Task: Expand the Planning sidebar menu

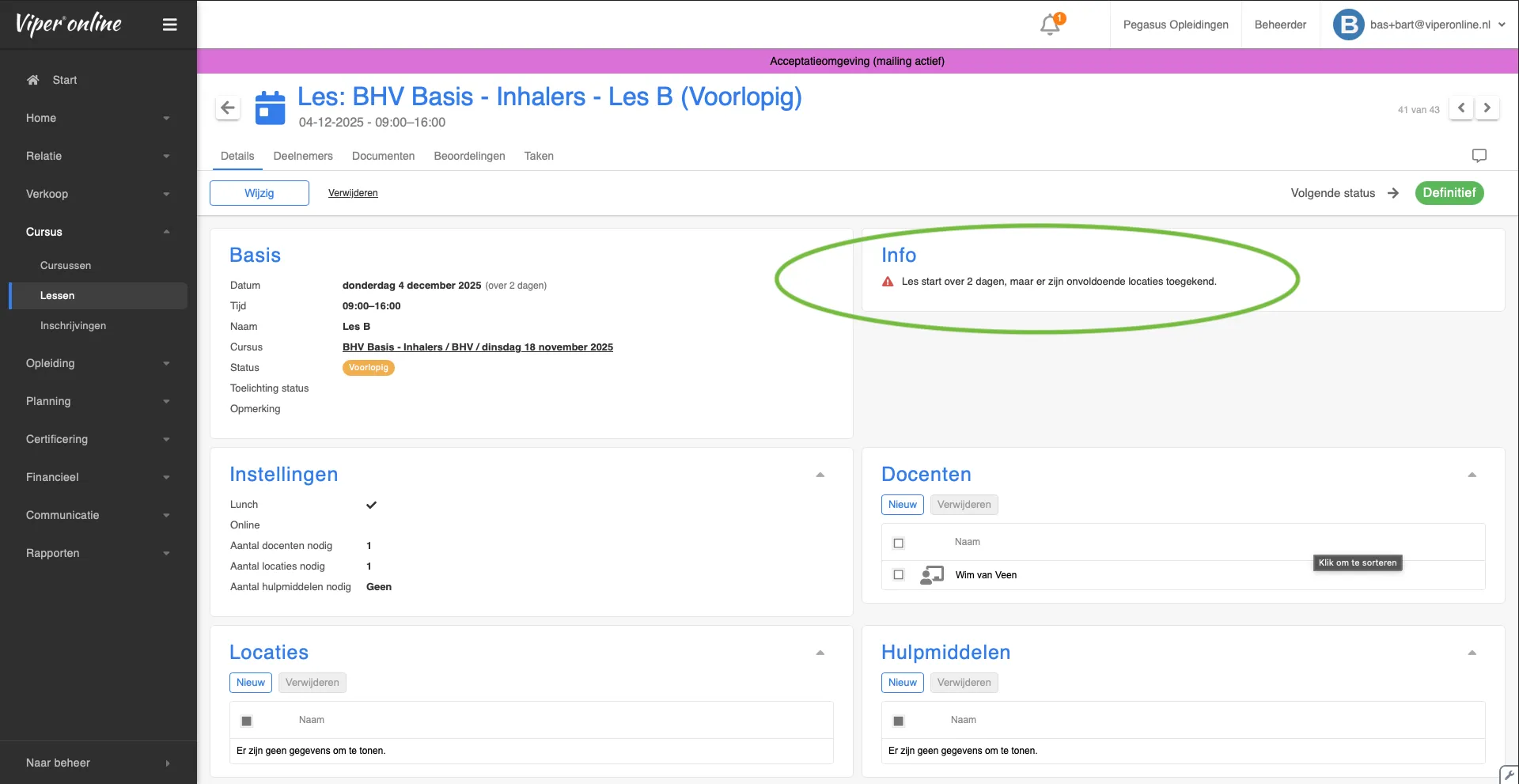Action: 98,401
